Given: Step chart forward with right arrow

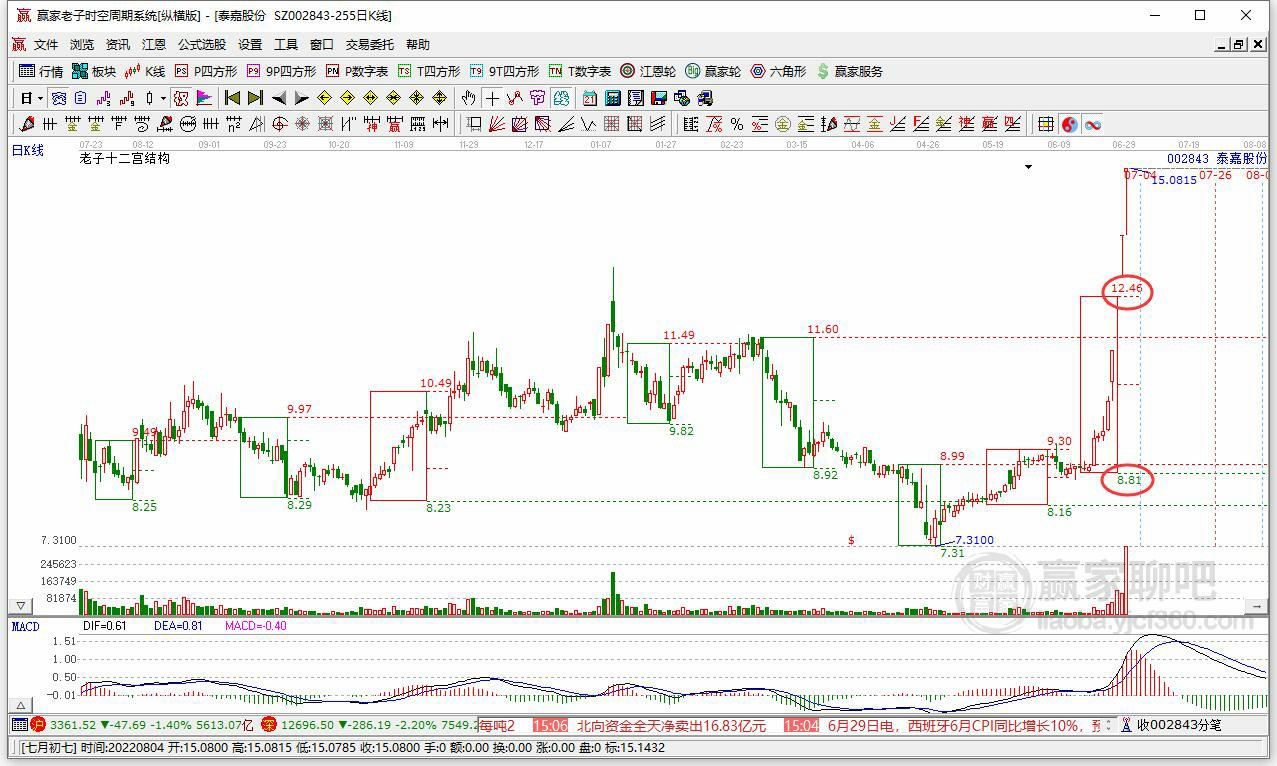Looking at the screenshot, I should click(x=302, y=98).
